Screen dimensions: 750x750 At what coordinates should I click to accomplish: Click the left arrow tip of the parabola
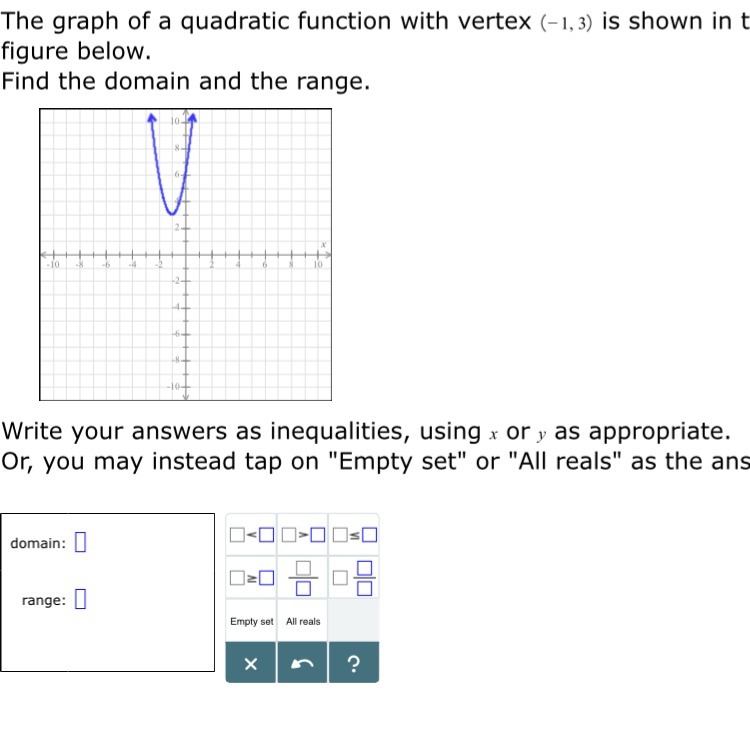pyautogui.click(x=152, y=117)
